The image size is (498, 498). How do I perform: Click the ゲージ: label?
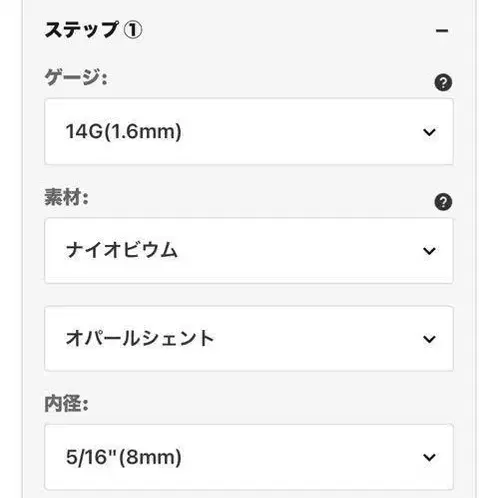tap(76, 77)
